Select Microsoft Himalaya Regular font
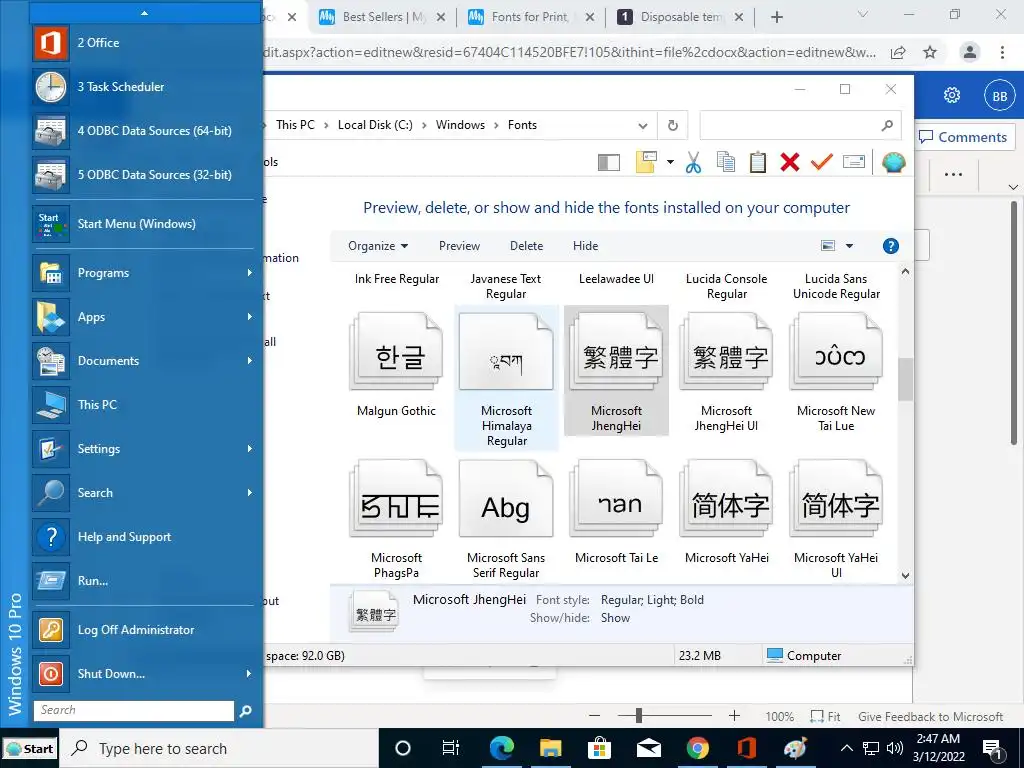This screenshot has width=1024, height=768. click(506, 378)
